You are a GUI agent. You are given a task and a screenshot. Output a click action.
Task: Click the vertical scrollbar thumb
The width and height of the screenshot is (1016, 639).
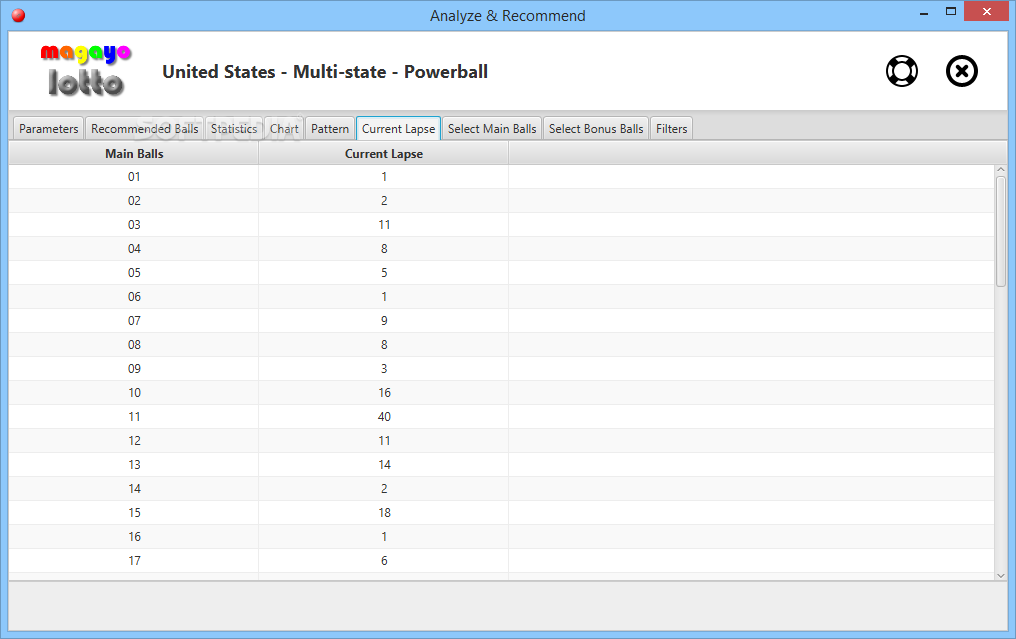pos(1000,231)
